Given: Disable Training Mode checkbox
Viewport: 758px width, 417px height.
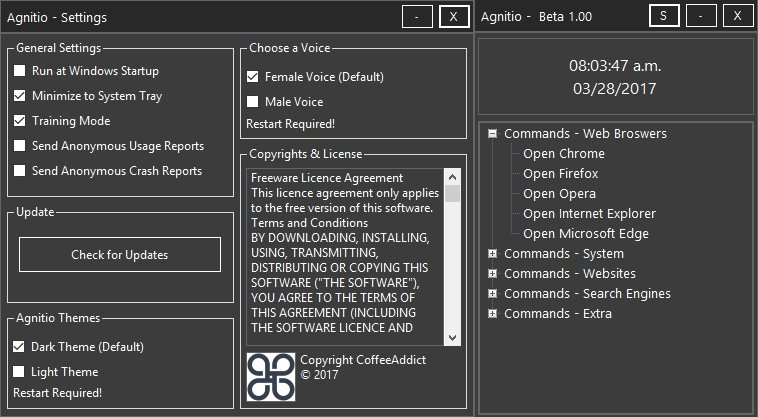Looking at the screenshot, I should pos(19,121).
